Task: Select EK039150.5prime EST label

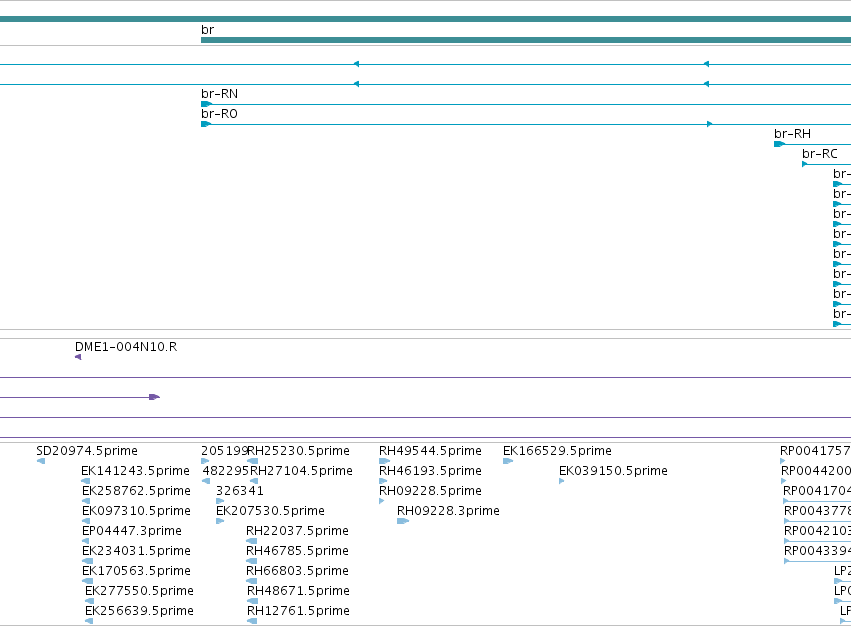Action: (x=613, y=471)
